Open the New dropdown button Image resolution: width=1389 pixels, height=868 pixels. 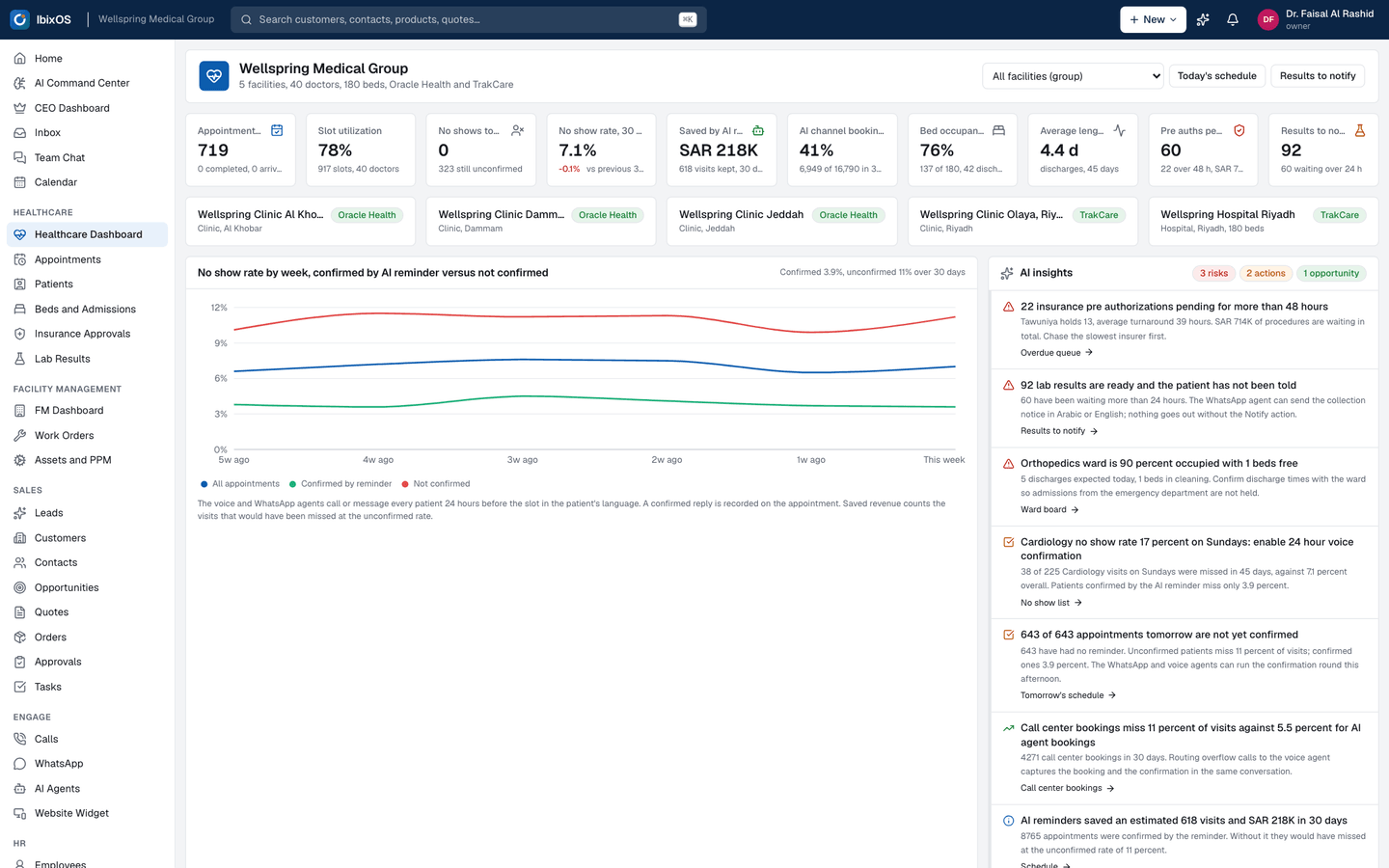[x=1153, y=19]
